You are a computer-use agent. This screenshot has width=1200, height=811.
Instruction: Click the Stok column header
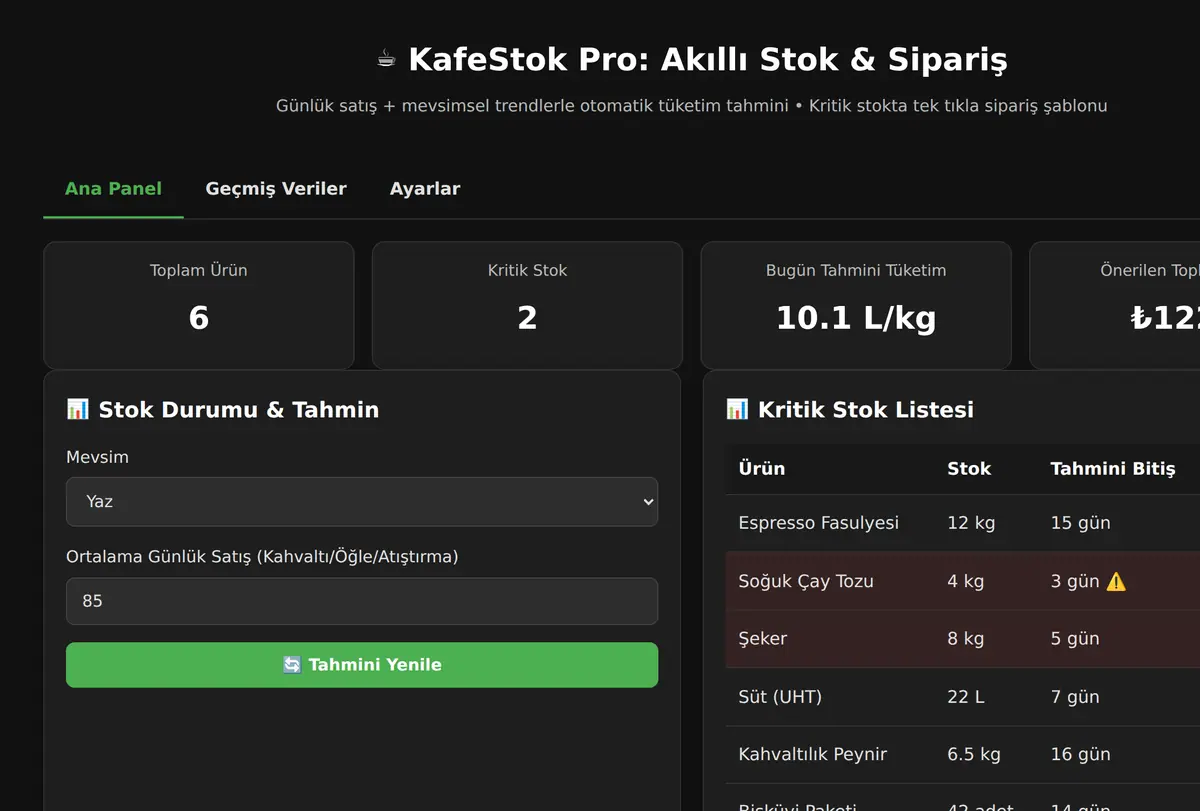pyautogui.click(x=969, y=469)
